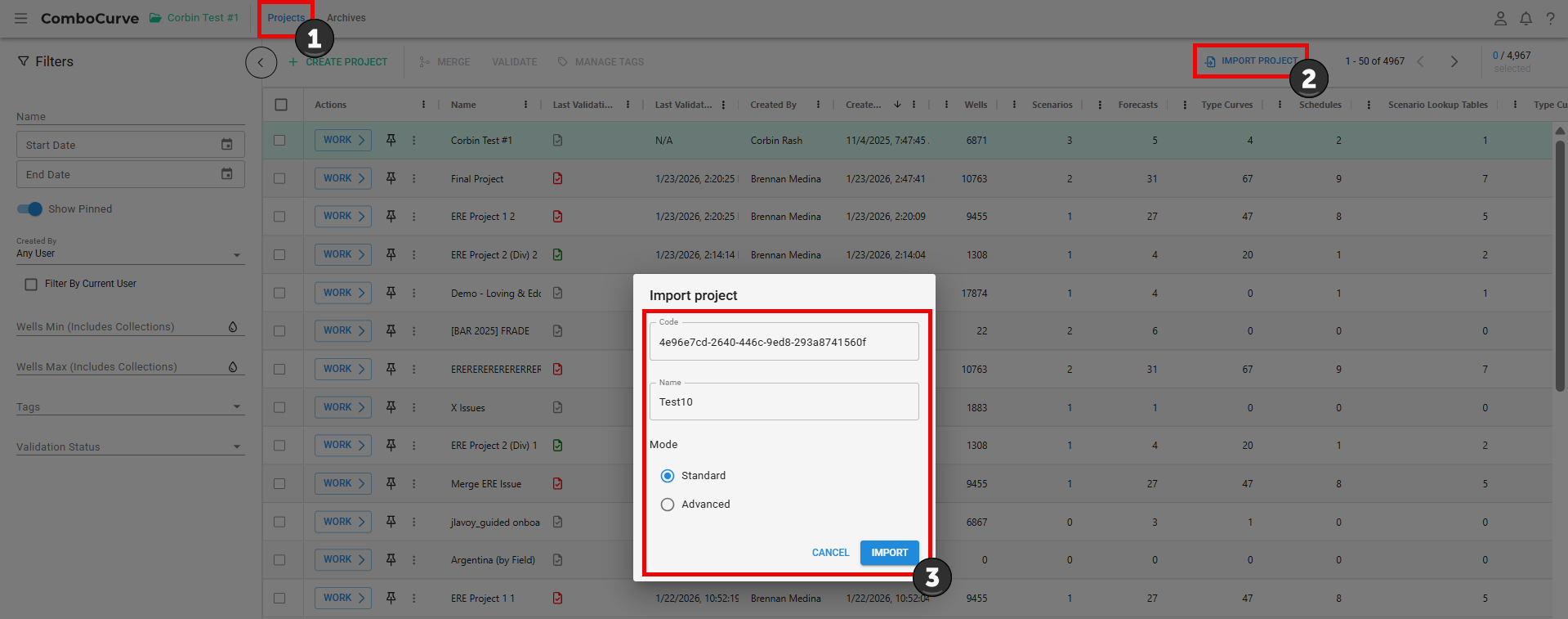Viewport: 1568px width, 619px height.
Task: Click the notifications bell icon
Action: click(x=1526, y=18)
